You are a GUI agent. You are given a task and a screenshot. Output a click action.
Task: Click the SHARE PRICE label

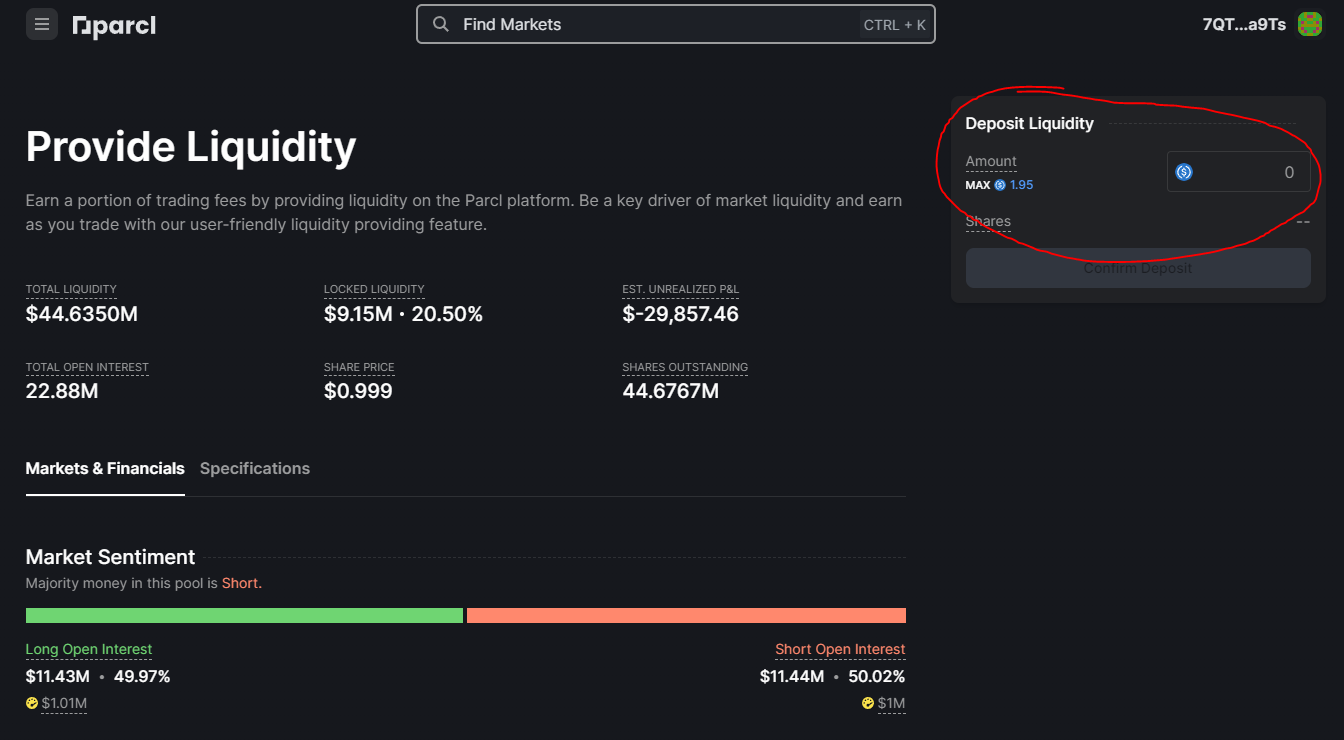click(359, 367)
